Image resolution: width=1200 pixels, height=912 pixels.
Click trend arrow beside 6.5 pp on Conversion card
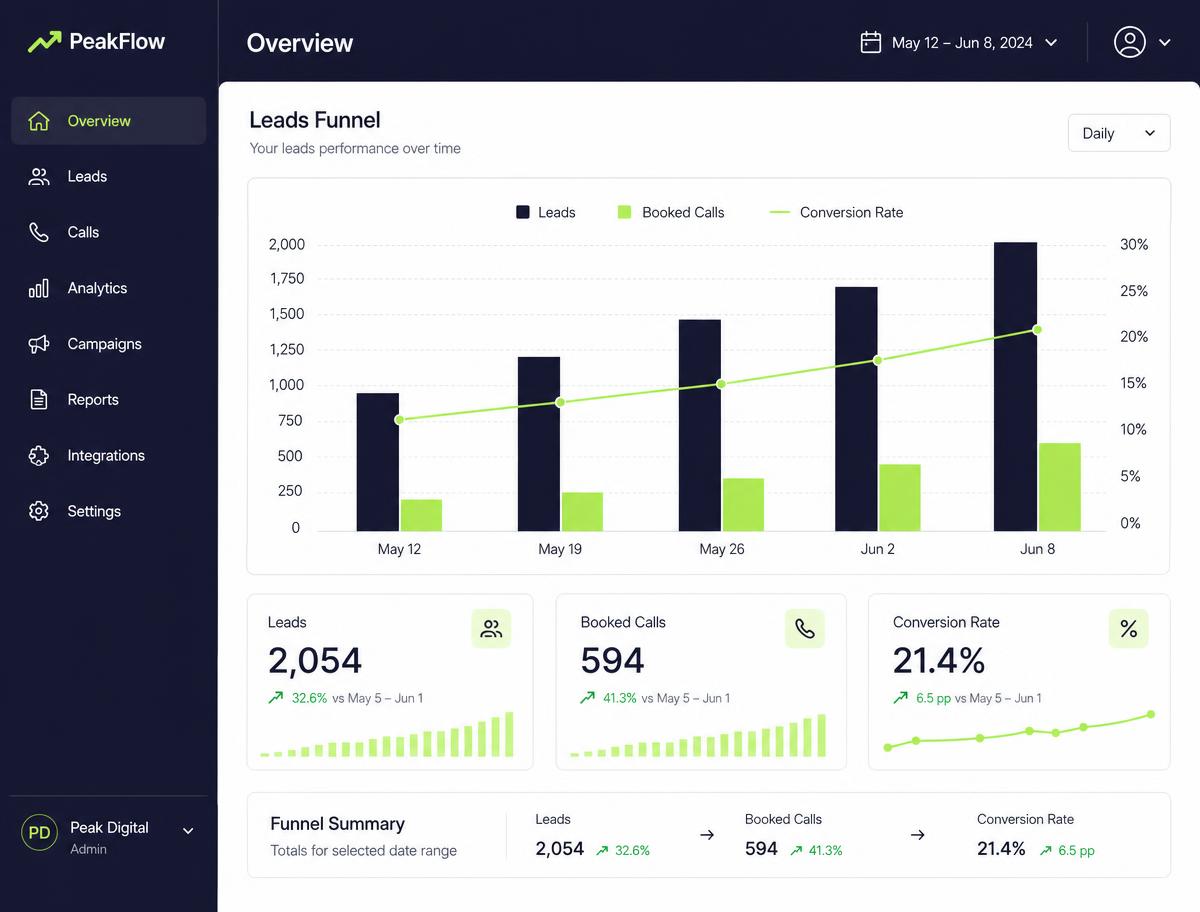(901, 698)
